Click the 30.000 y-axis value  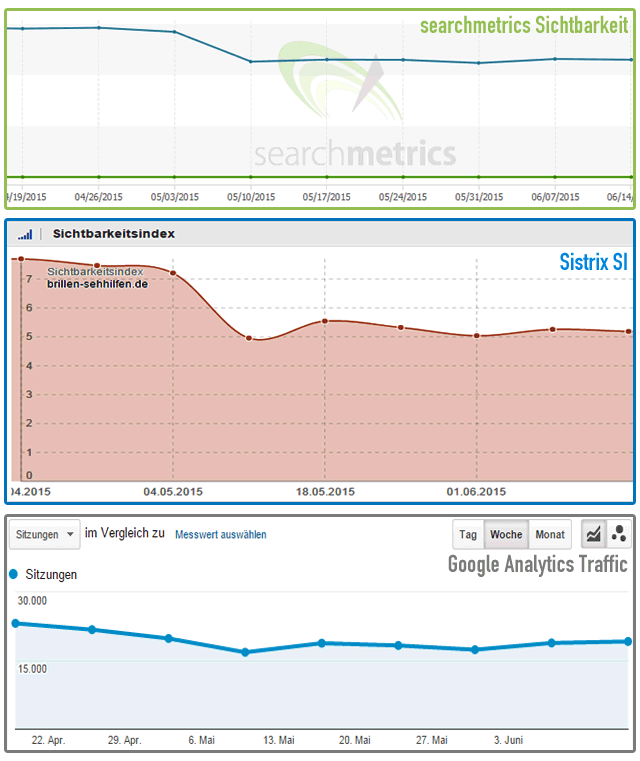click(x=32, y=601)
